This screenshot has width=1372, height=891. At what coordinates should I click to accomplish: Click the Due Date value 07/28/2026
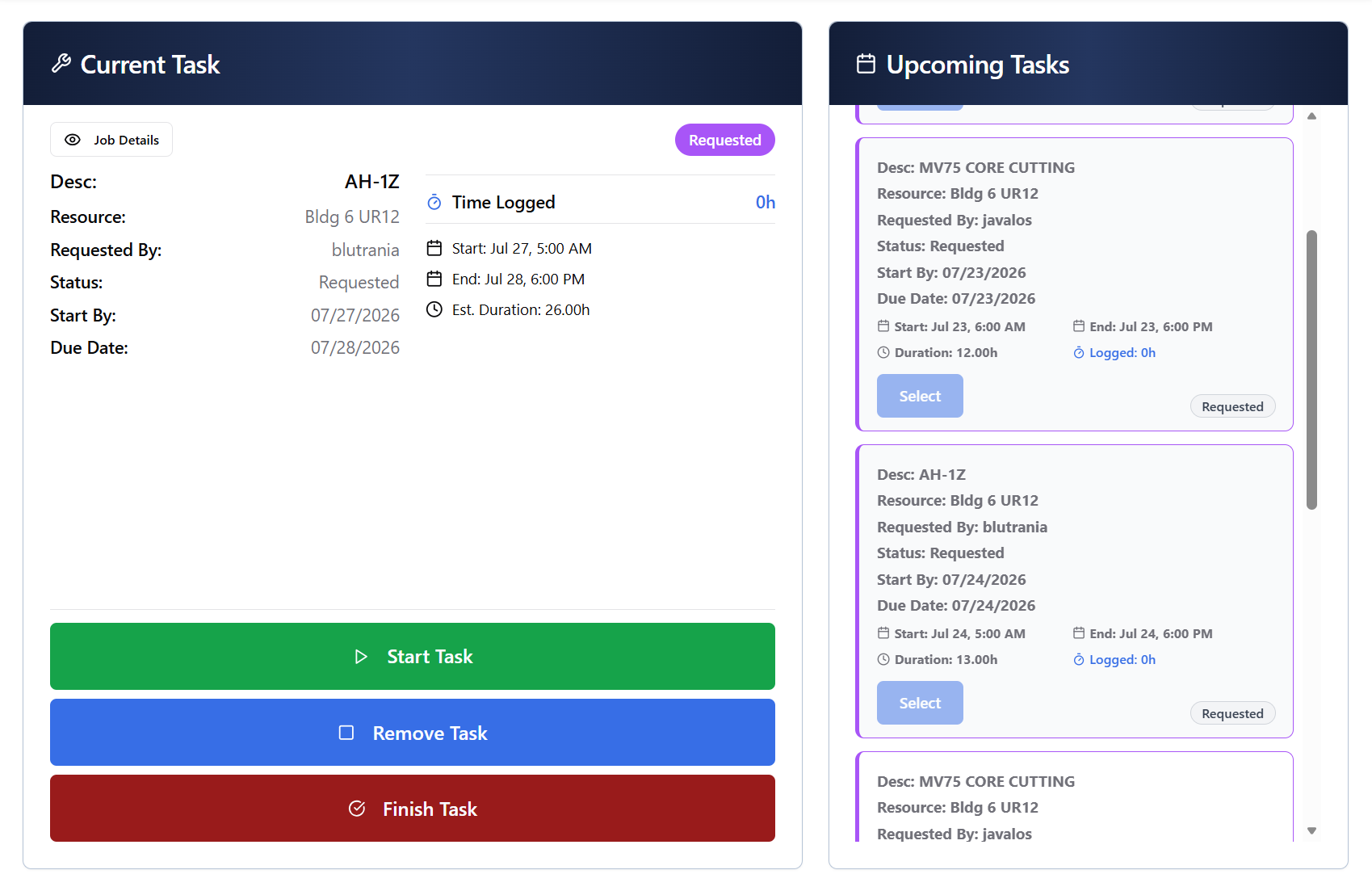[x=355, y=347]
